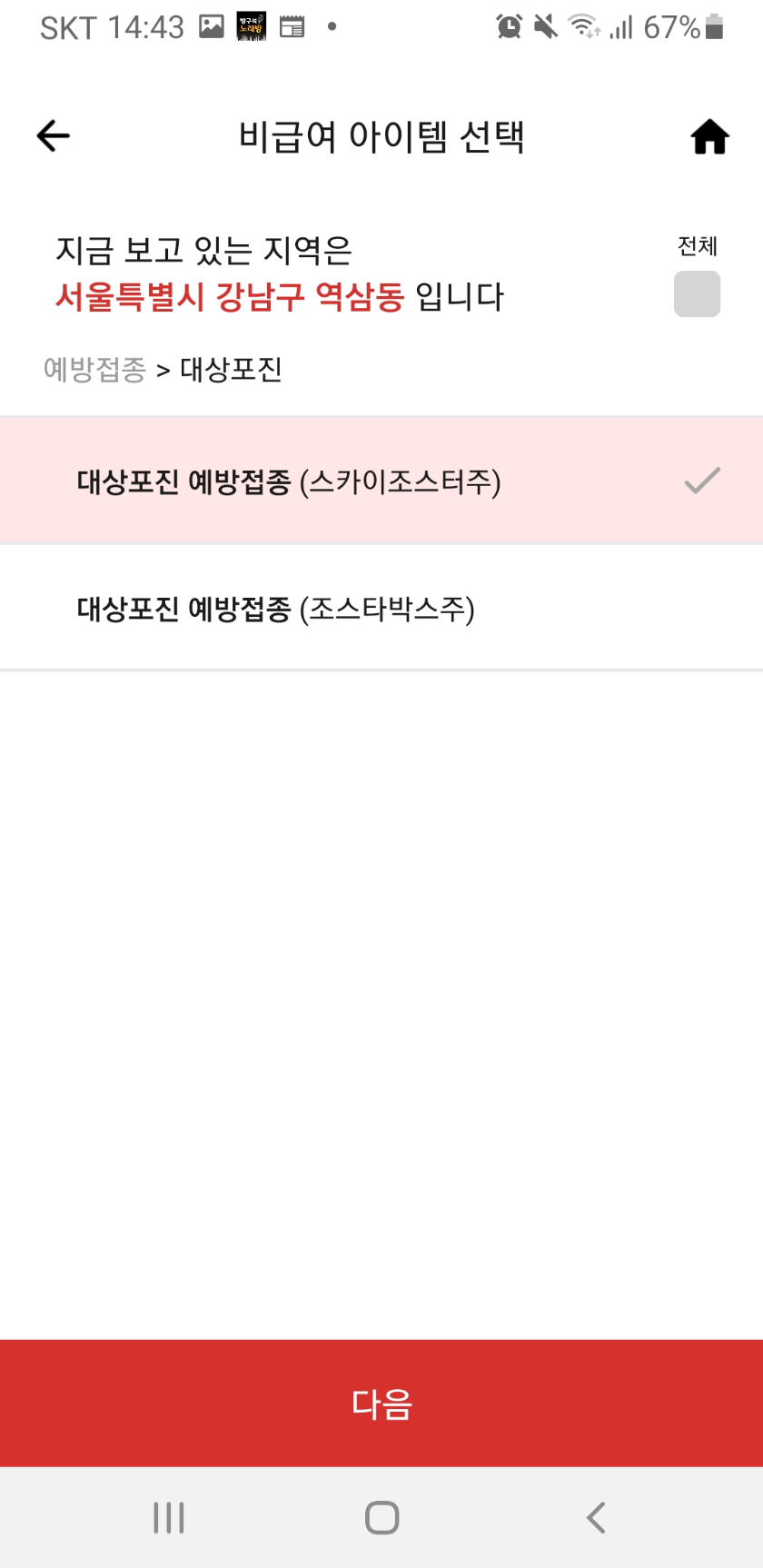The height and width of the screenshot is (1568, 763).
Task: Tap the alarm icon in the status bar
Action: pyautogui.click(x=510, y=26)
